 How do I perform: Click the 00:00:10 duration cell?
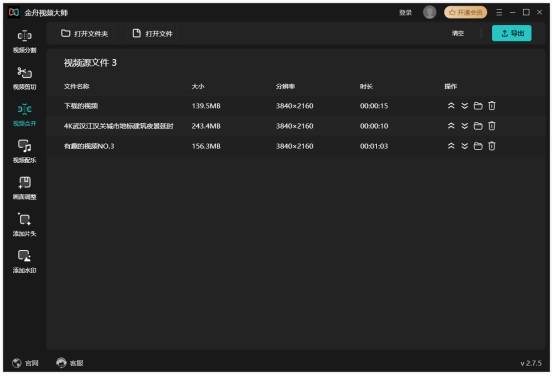pyautogui.click(x=374, y=126)
